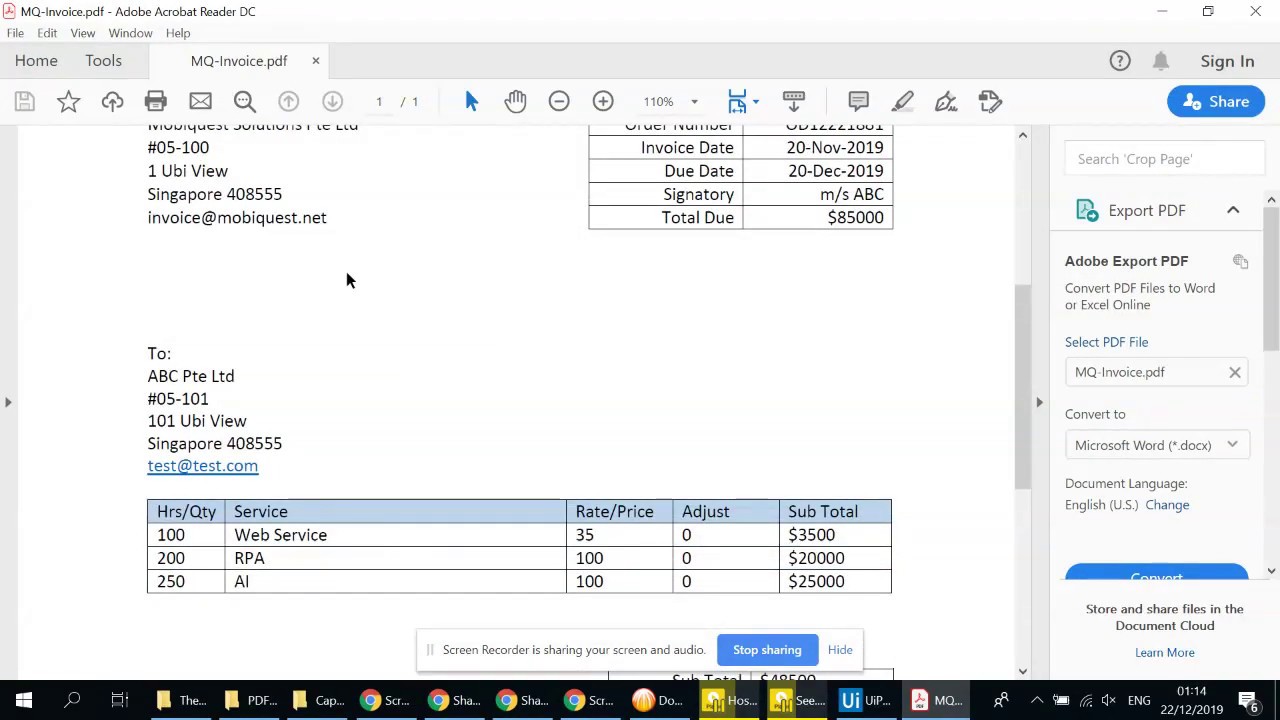Collapse the right tools pane arrow
The height and width of the screenshot is (720, 1280).
click(x=1039, y=402)
